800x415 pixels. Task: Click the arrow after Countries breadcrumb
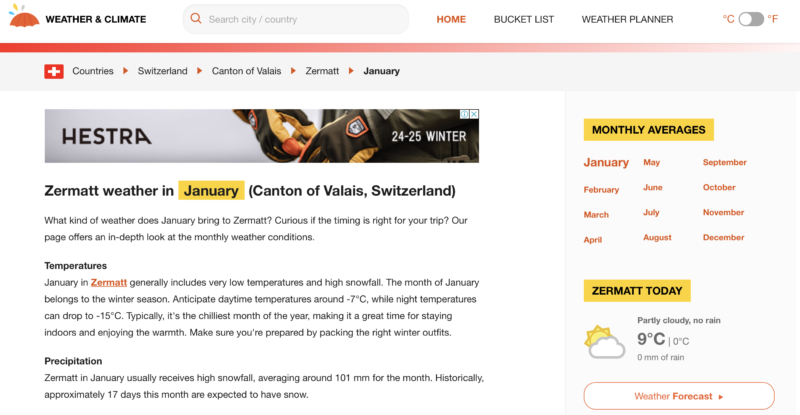(126, 71)
